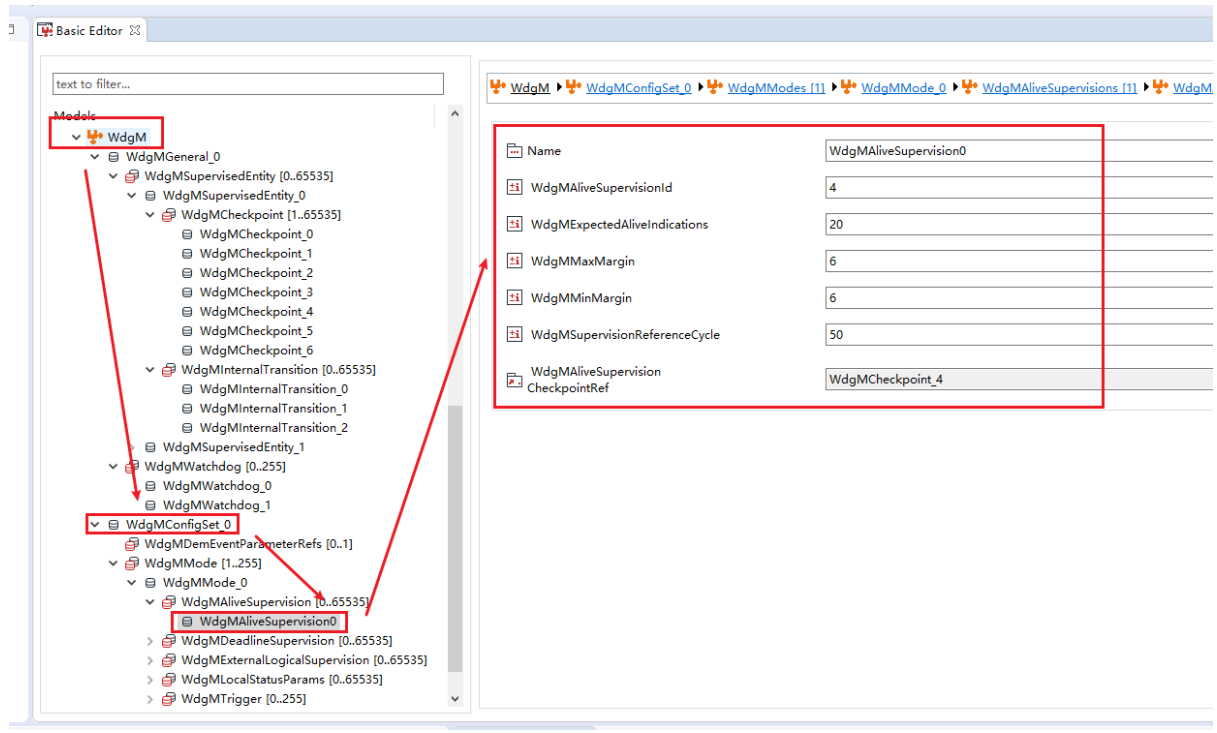Select WdgMWatchdog_1 tree item
Image resolution: width=1217 pixels, height=733 pixels.
pyautogui.click(x=217, y=505)
